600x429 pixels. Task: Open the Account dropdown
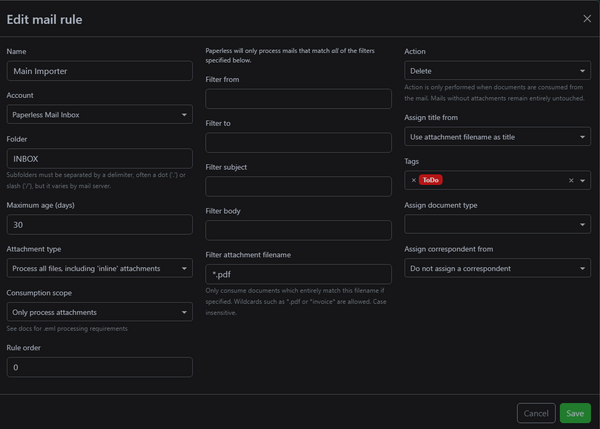(99, 115)
